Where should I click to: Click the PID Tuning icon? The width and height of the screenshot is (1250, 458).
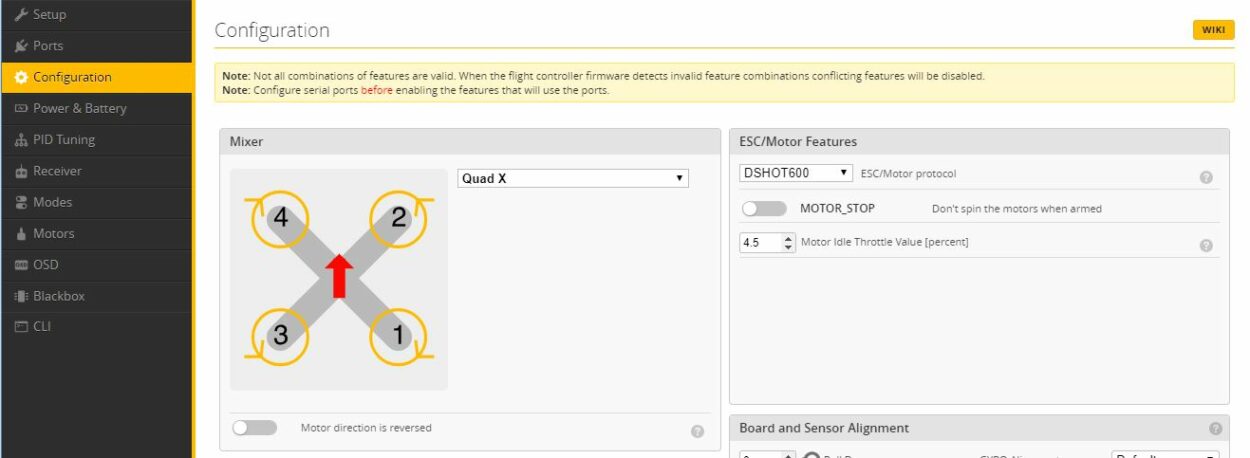click(21, 140)
